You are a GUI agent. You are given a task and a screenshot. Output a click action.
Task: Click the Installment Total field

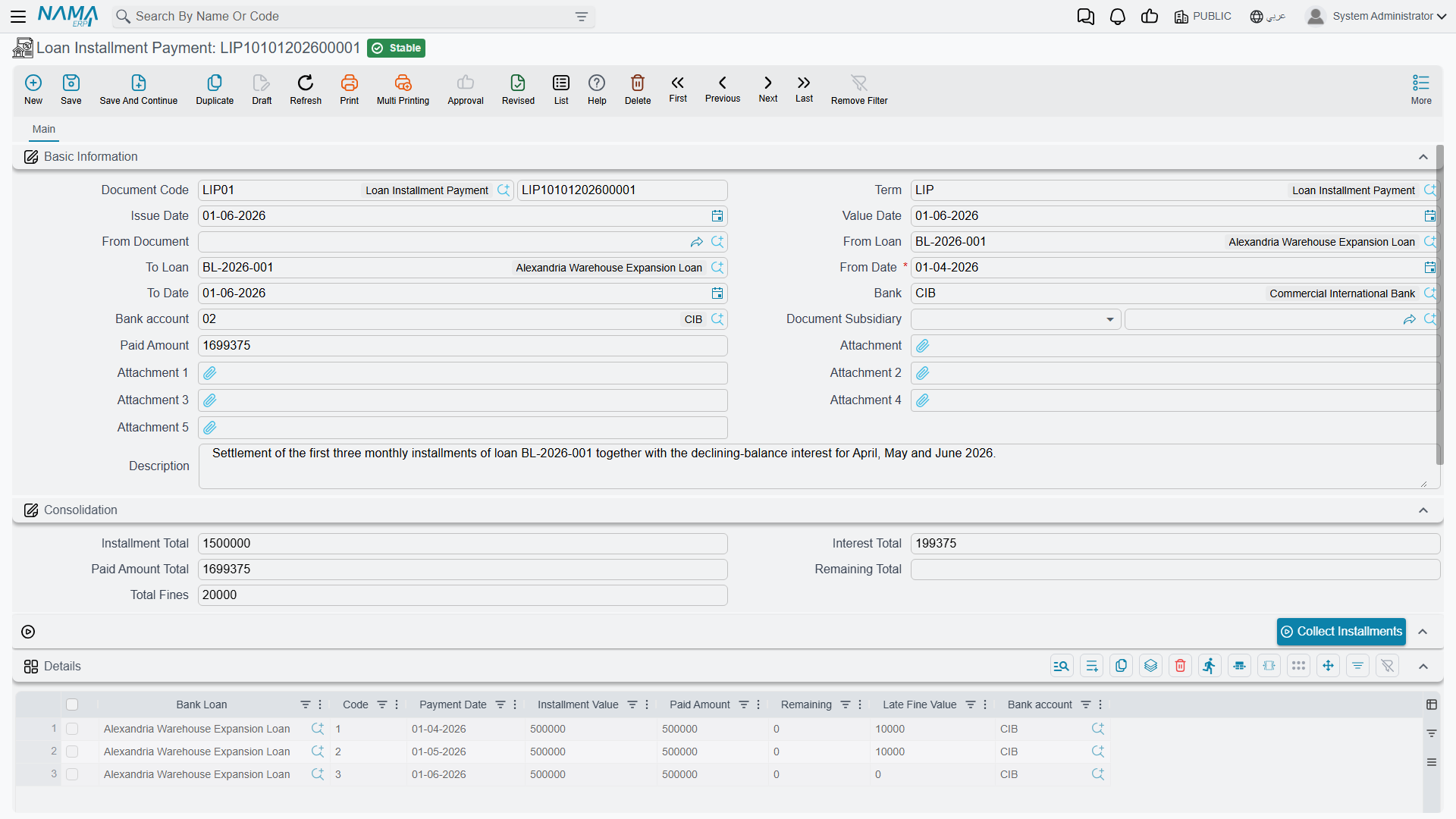pyautogui.click(x=463, y=544)
